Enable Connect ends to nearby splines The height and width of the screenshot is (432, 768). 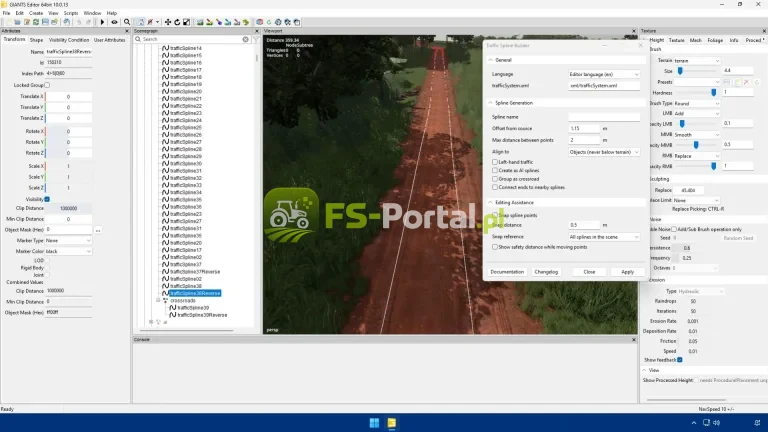pos(495,187)
